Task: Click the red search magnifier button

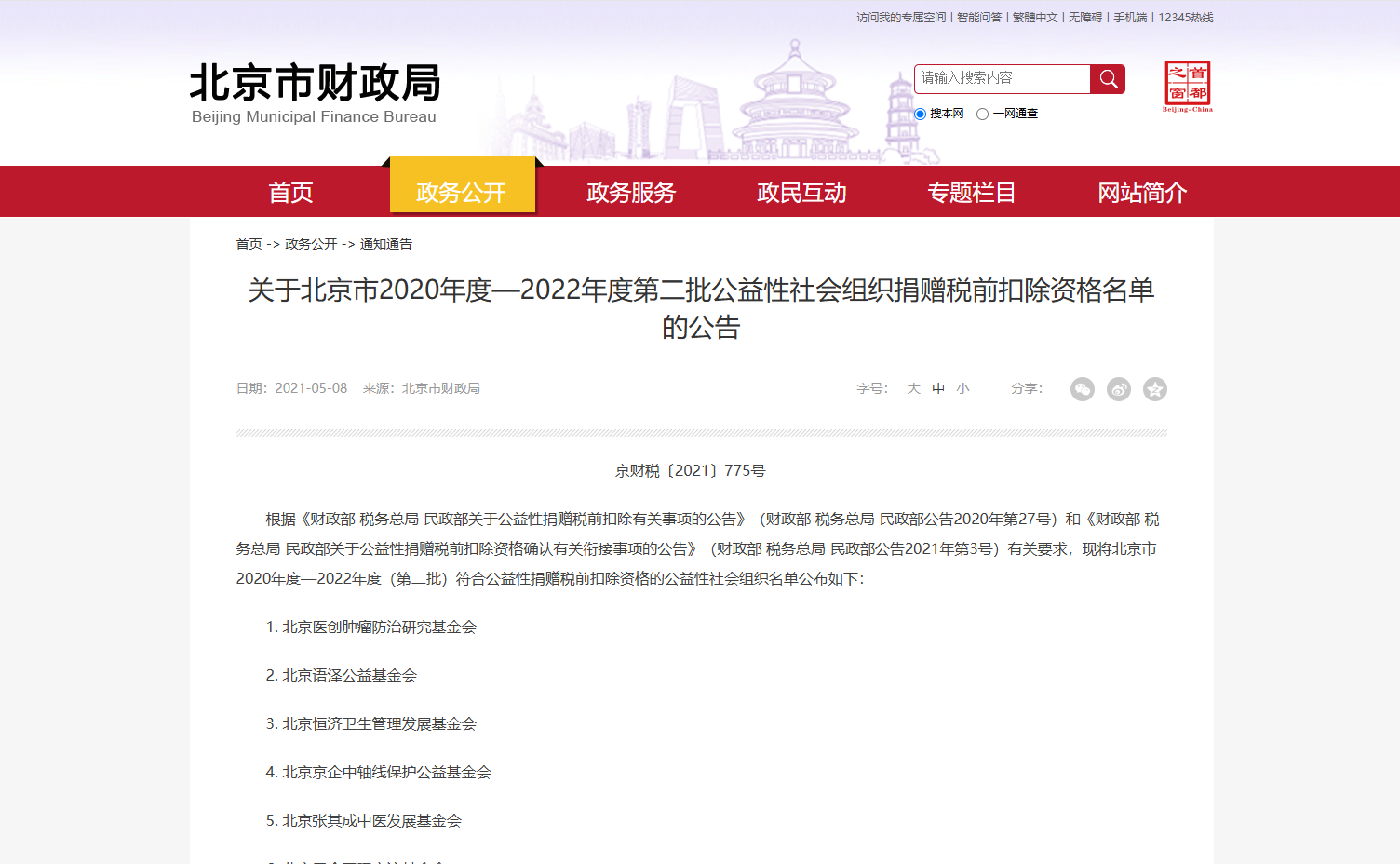Action: click(1108, 79)
